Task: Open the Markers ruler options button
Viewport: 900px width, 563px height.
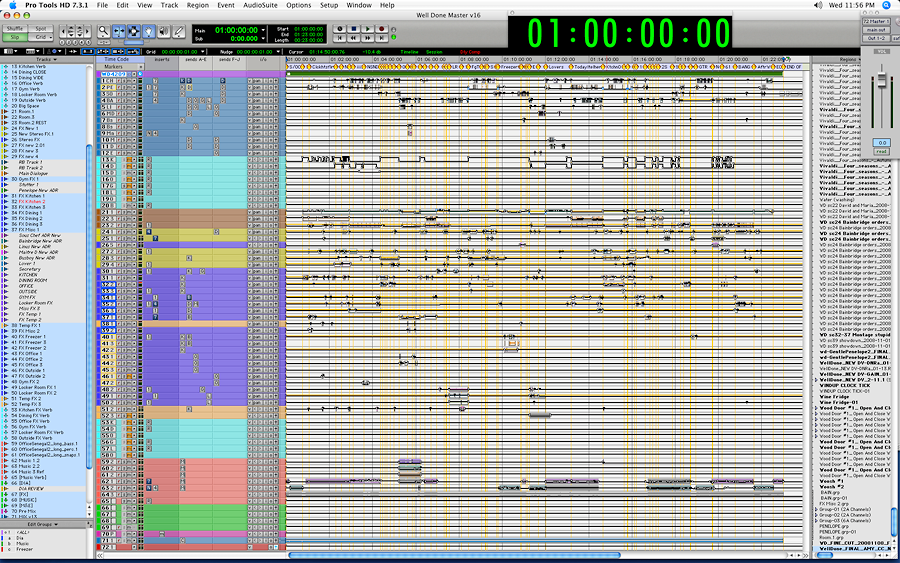Action: 141,67
